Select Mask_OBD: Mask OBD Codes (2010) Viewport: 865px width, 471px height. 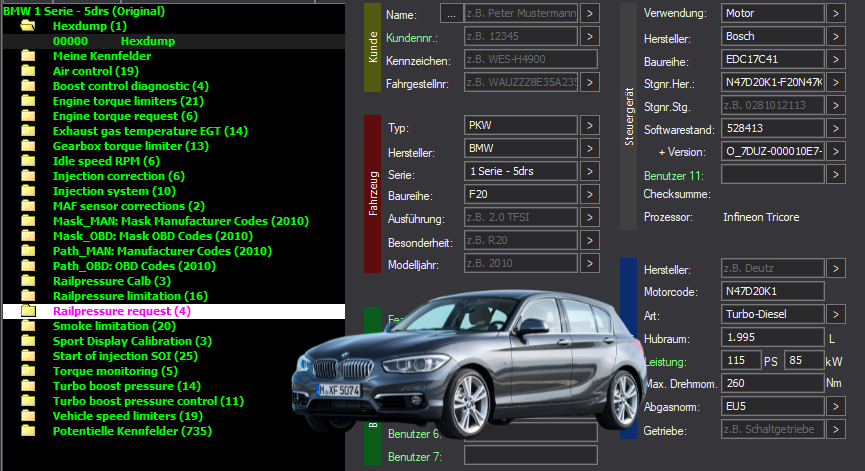pyautogui.click(x=153, y=236)
